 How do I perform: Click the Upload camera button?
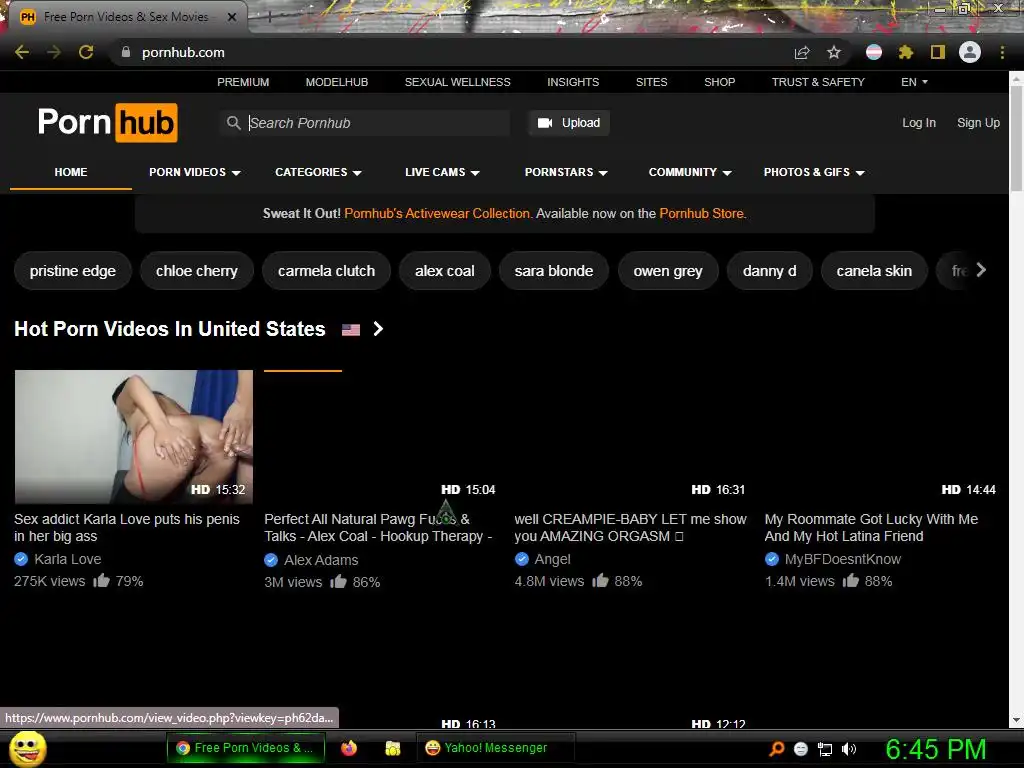coord(569,123)
